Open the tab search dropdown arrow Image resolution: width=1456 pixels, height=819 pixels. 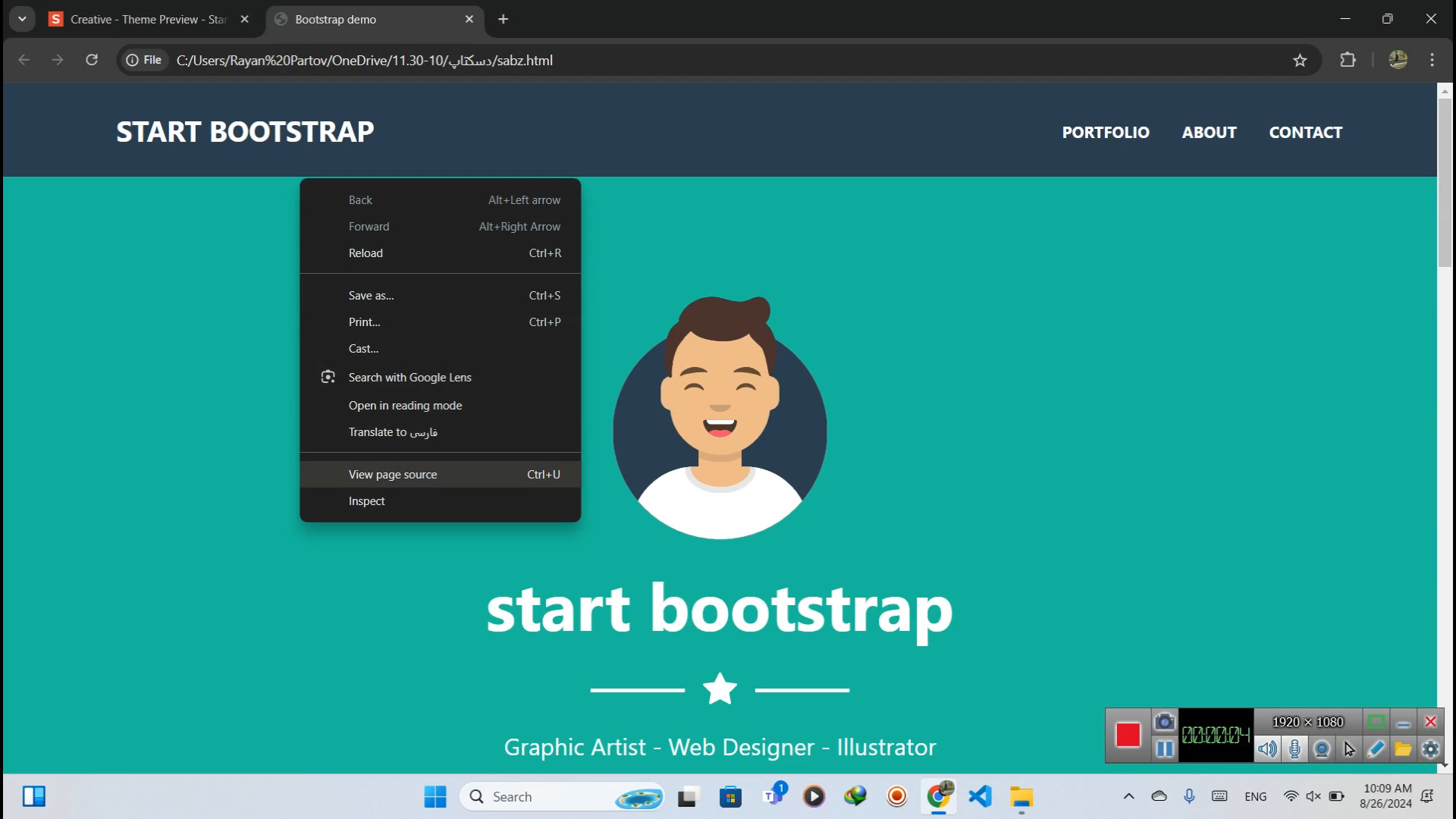click(22, 20)
